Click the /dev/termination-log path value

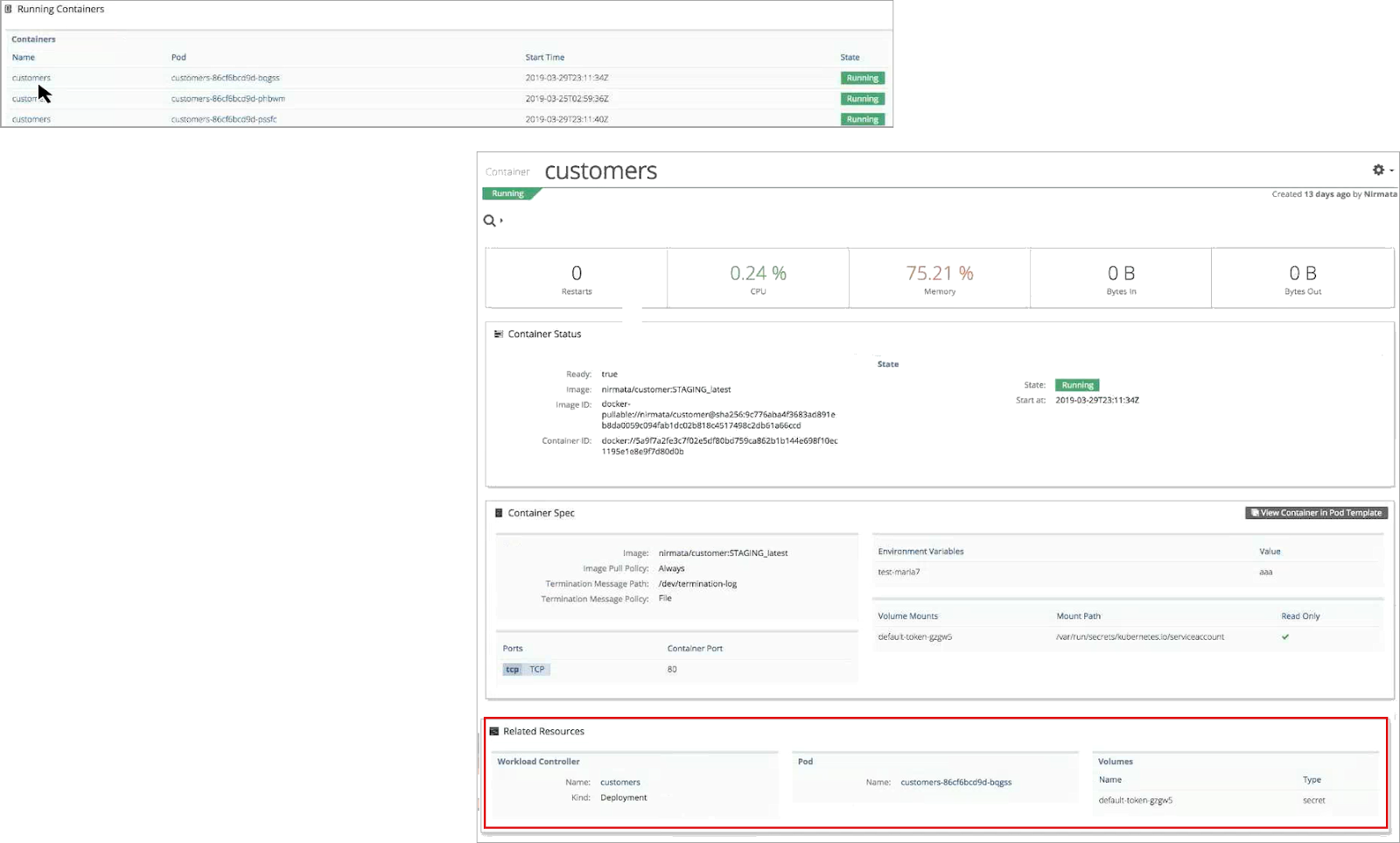[698, 584]
